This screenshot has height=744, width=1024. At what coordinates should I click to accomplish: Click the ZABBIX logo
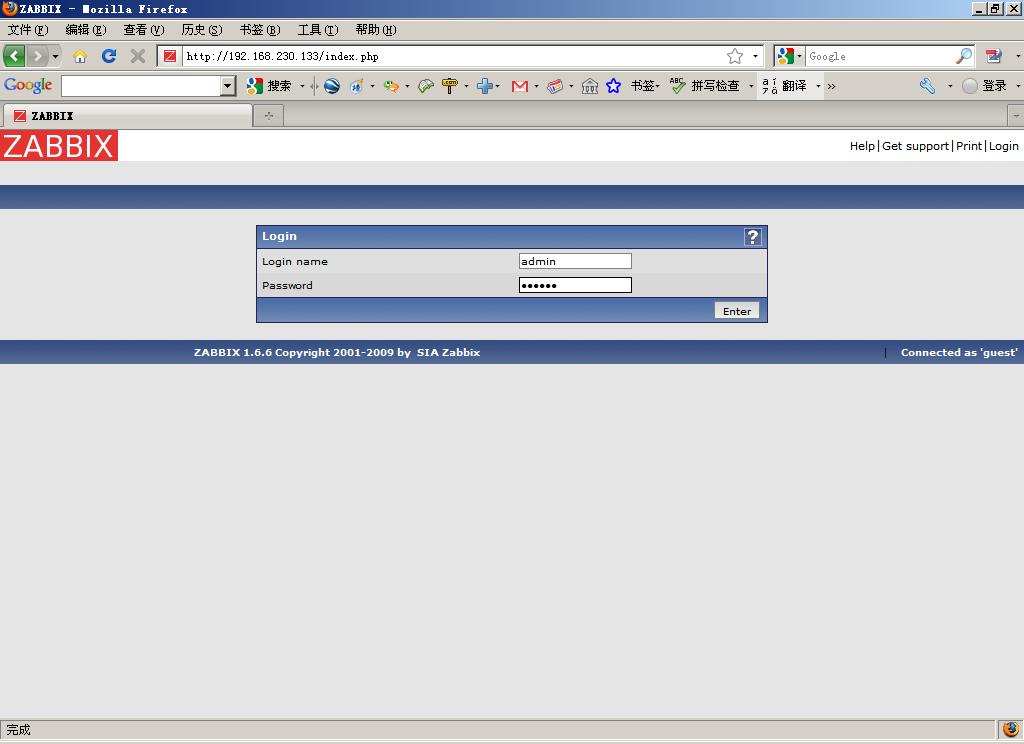click(x=59, y=145)
